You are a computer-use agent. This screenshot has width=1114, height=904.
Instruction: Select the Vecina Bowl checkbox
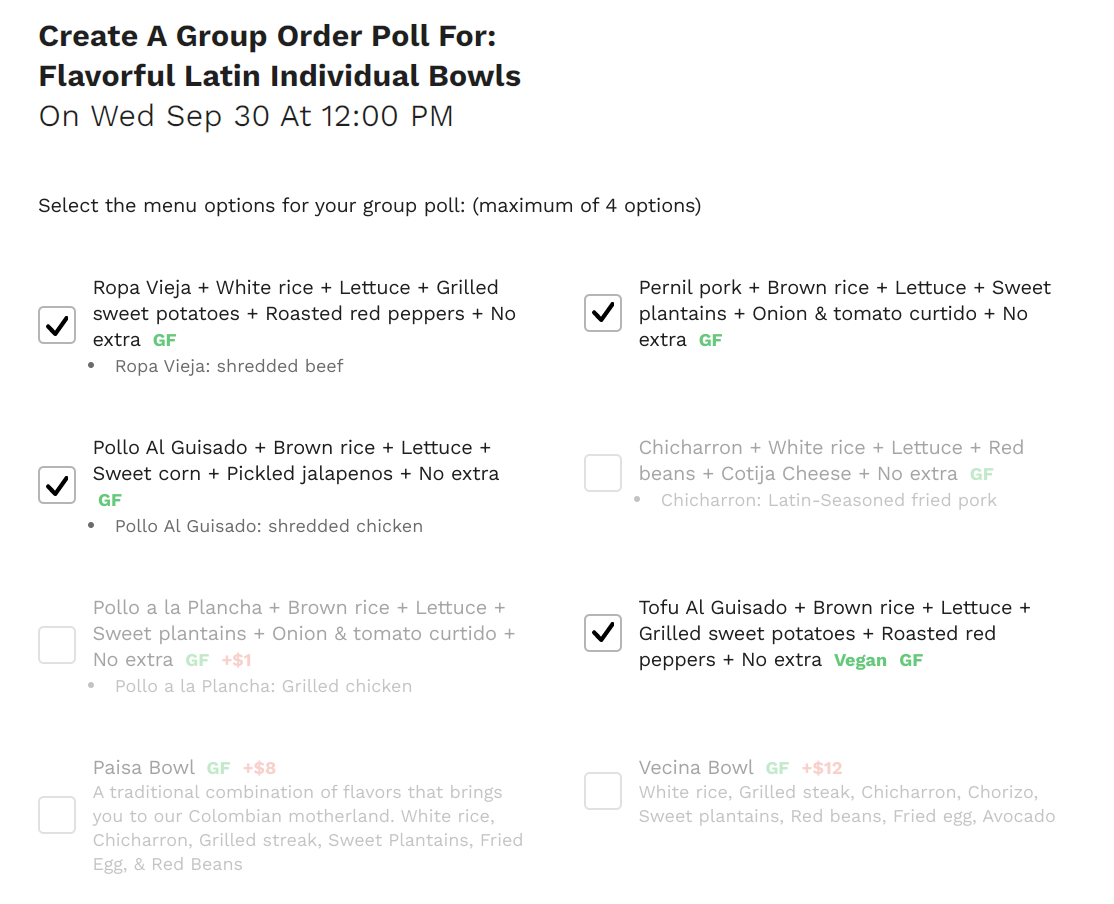(x=603, y=791)
